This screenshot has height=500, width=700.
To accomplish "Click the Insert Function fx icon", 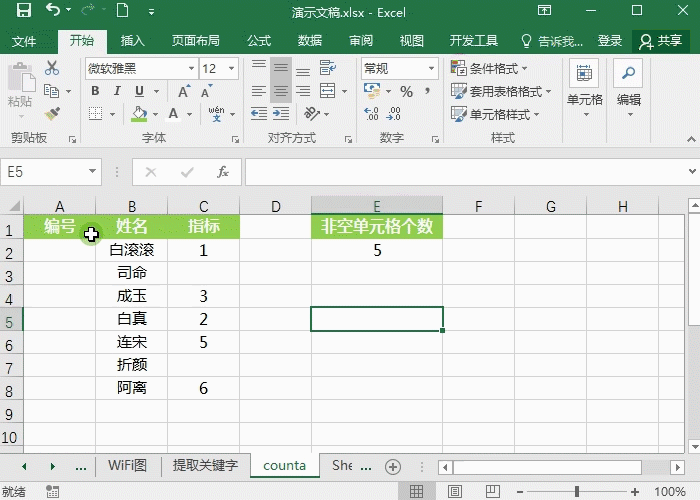I will [x=223, y=172].
